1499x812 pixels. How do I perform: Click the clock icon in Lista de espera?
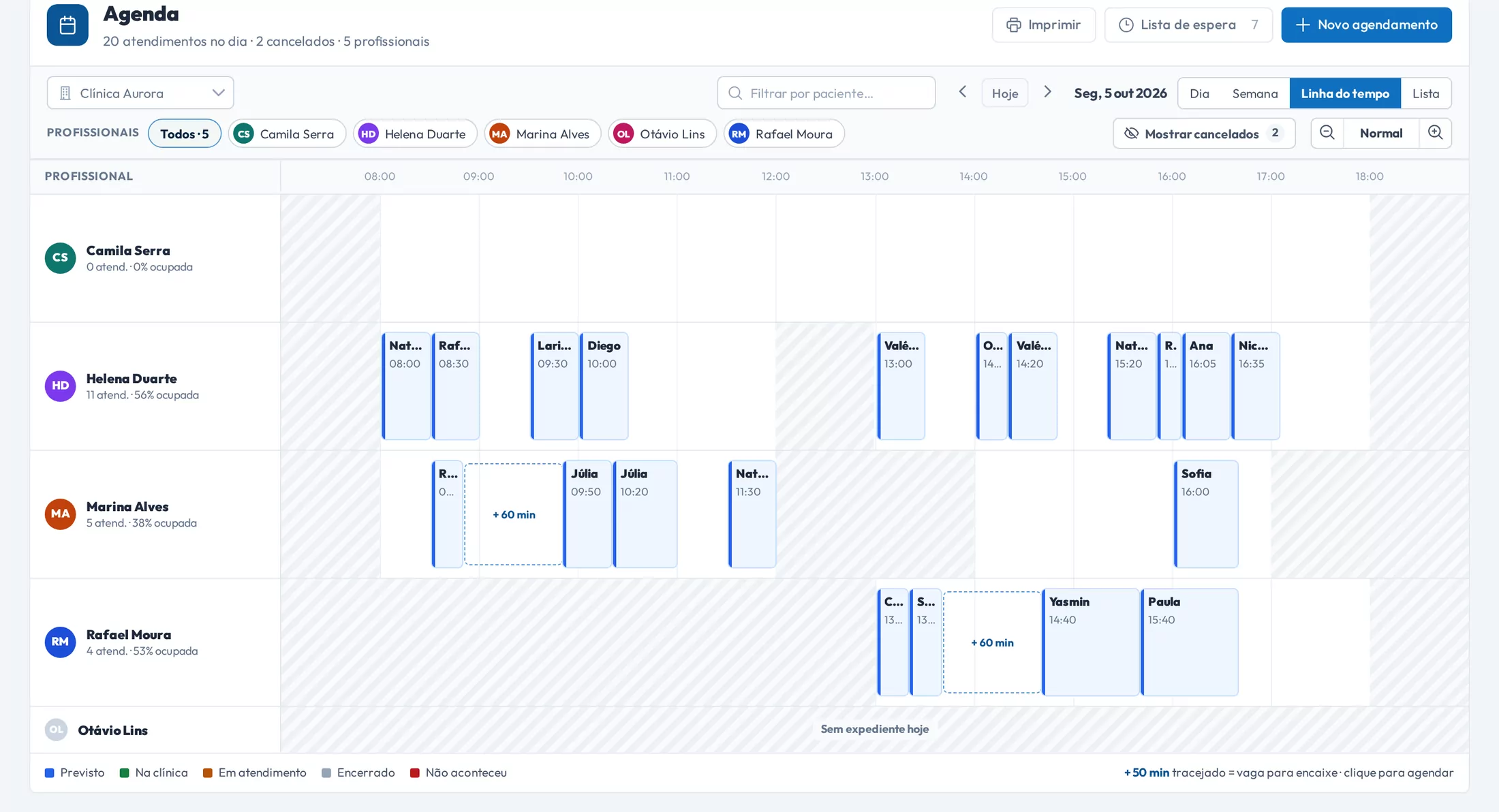click(1126, 25)
